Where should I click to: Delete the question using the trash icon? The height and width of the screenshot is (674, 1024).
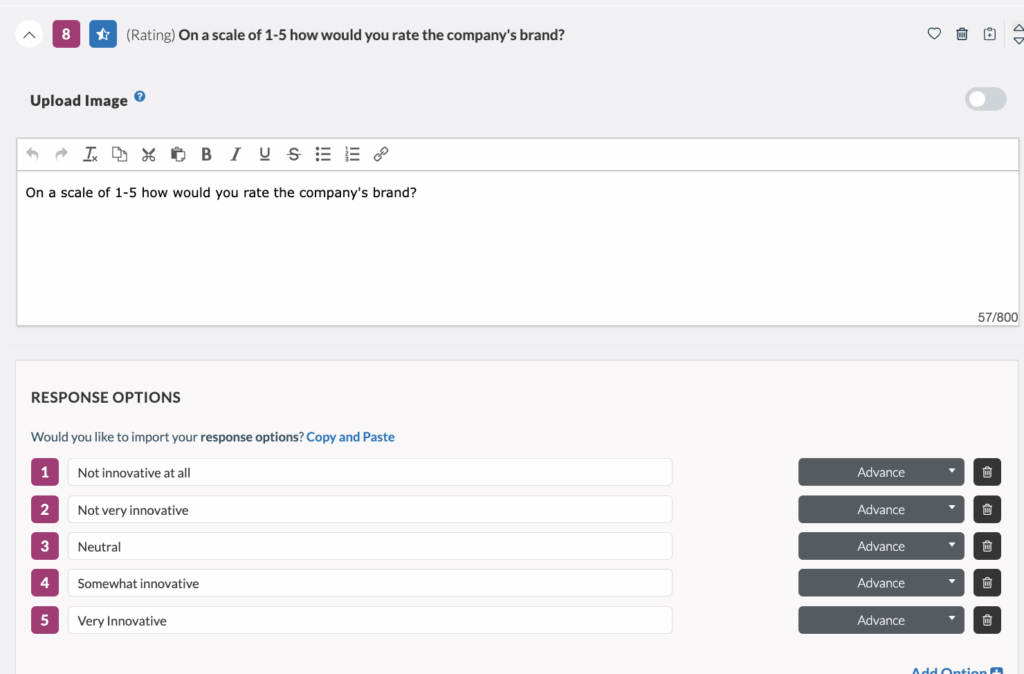(961, 33)
